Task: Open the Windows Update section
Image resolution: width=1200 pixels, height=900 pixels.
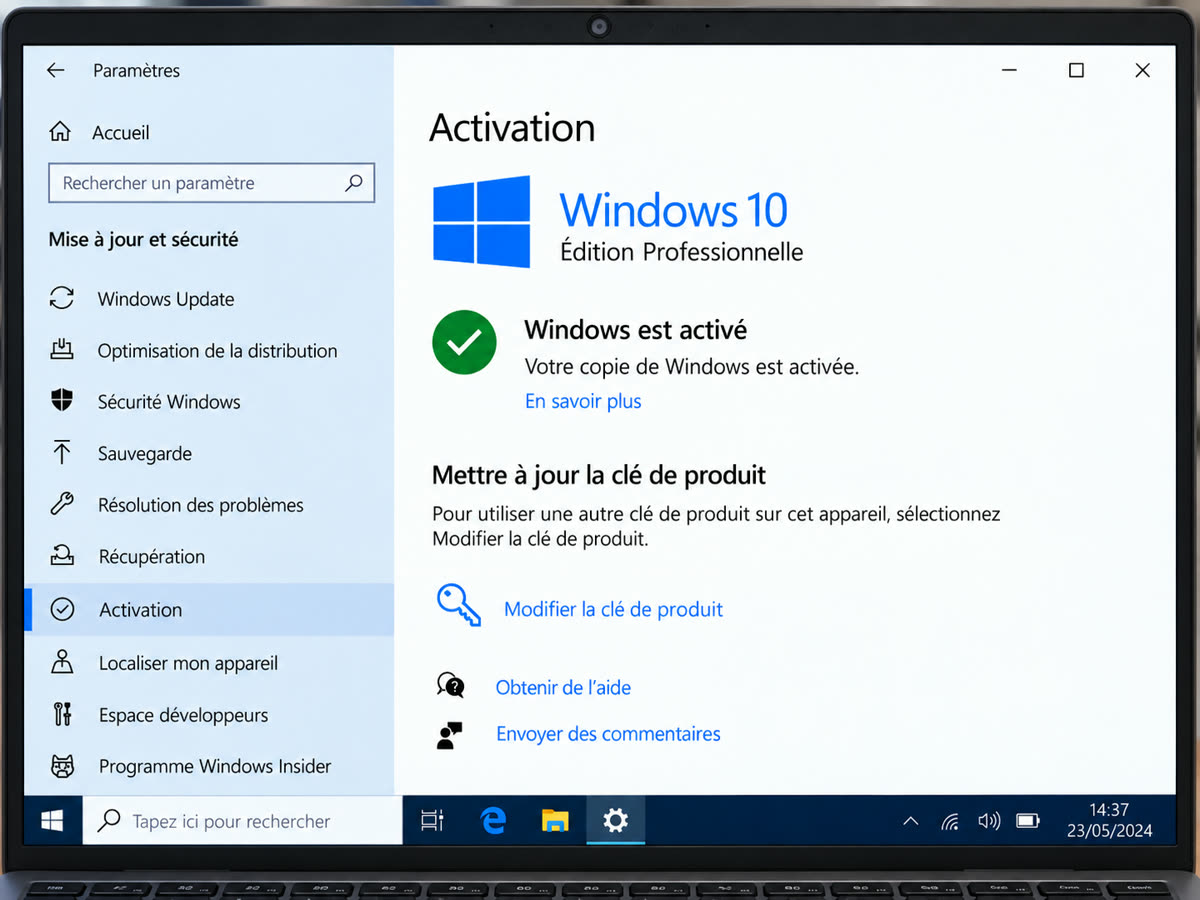Action: pos(166,299)
